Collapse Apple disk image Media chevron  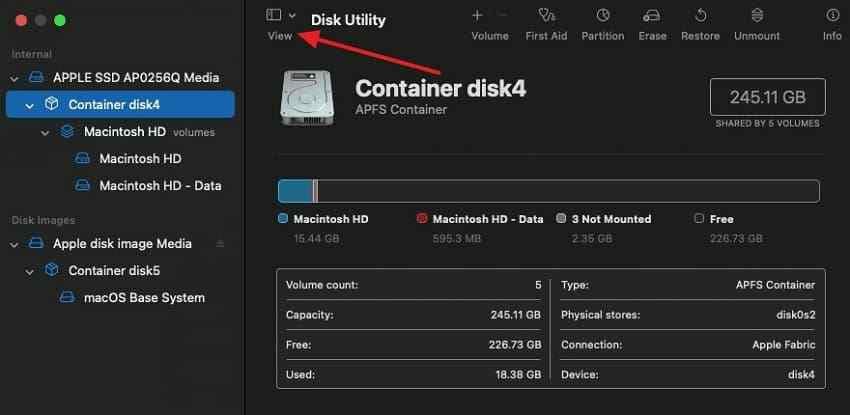[x=15, y=244]
